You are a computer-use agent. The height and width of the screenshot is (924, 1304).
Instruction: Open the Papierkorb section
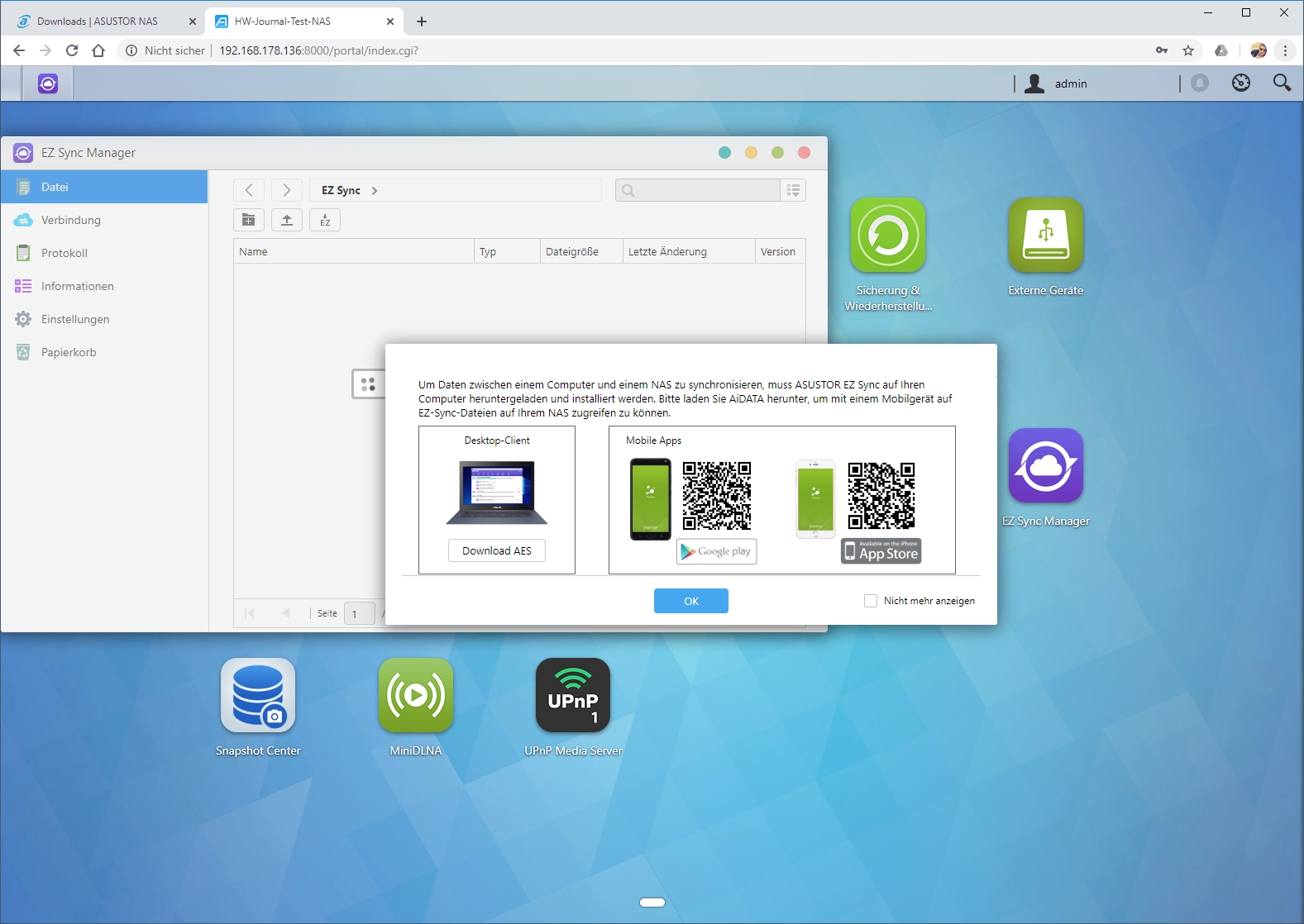104,352
